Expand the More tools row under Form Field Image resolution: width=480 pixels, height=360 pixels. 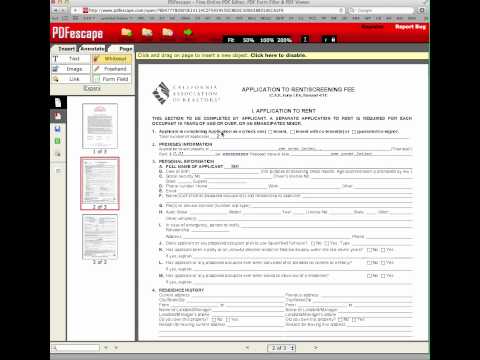tap(92, 88)
